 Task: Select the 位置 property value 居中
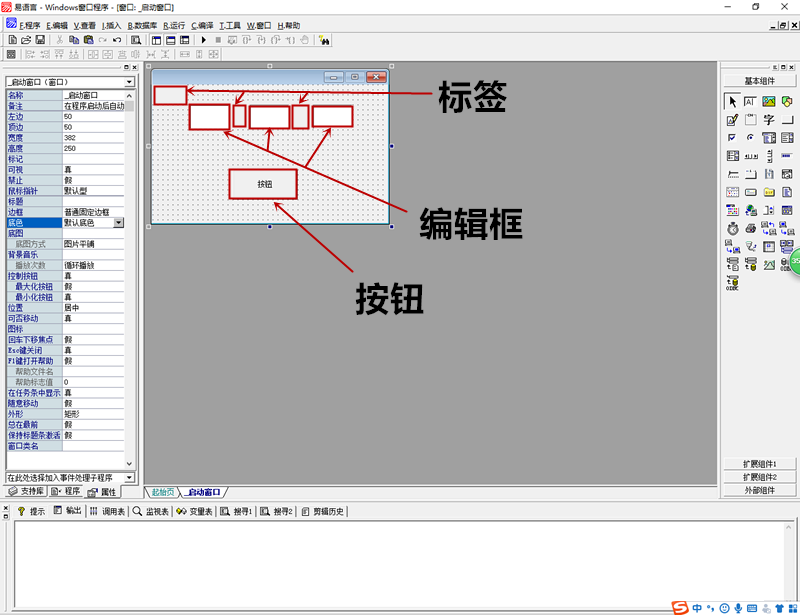point(93,308)
